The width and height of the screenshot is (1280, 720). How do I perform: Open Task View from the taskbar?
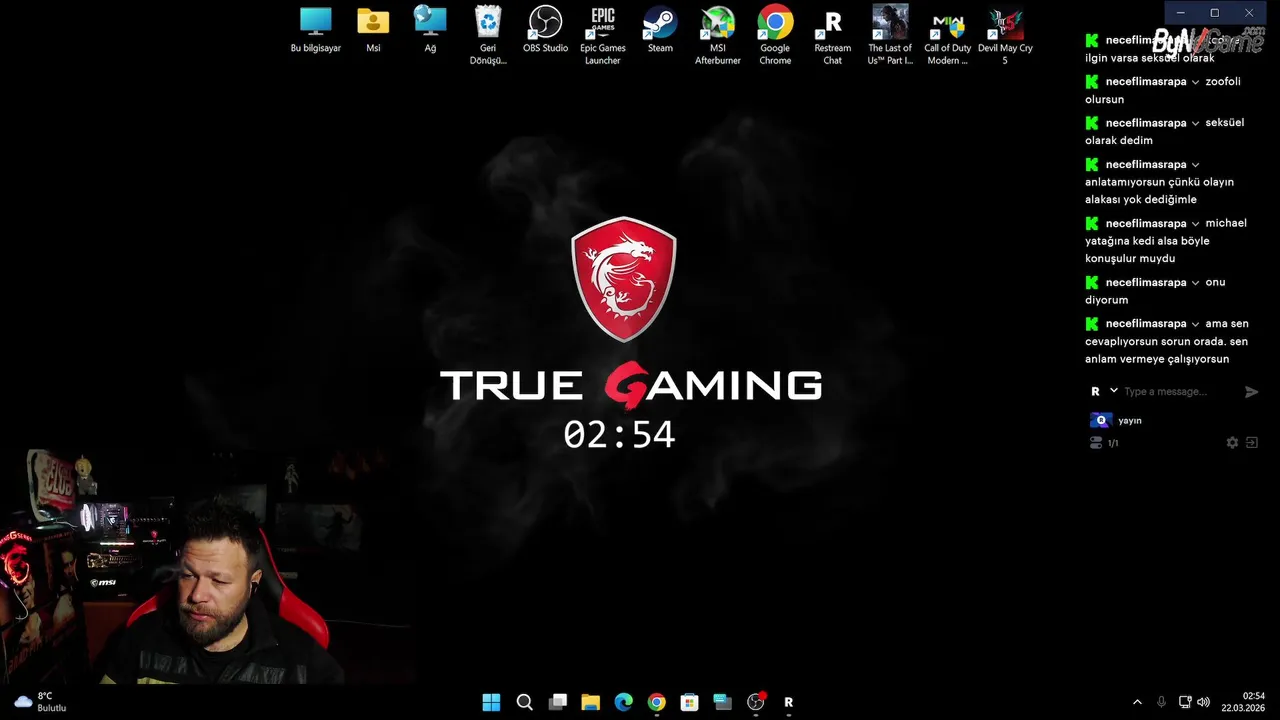(x=558, y=702)
